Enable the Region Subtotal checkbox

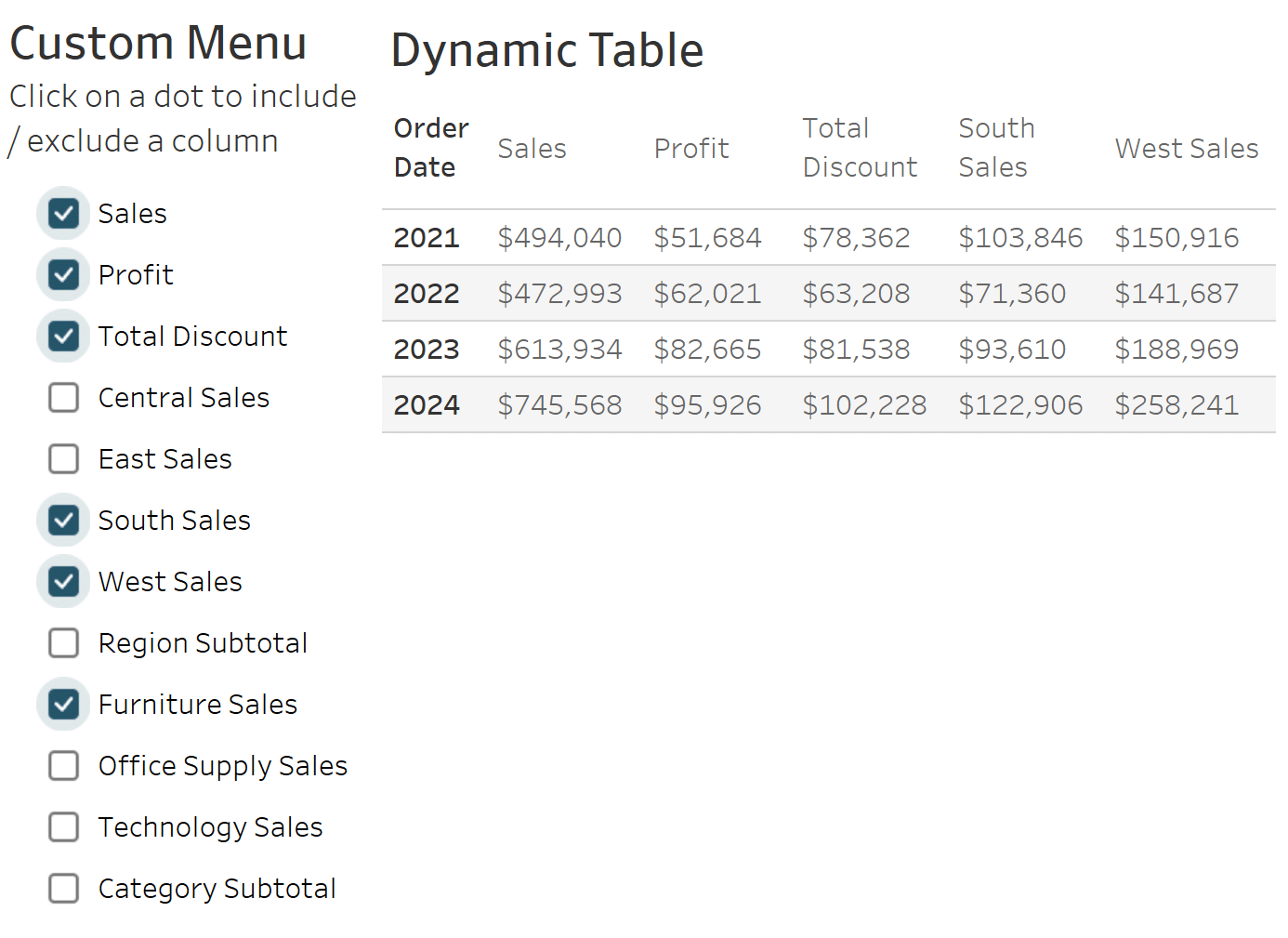click(62, 642)
